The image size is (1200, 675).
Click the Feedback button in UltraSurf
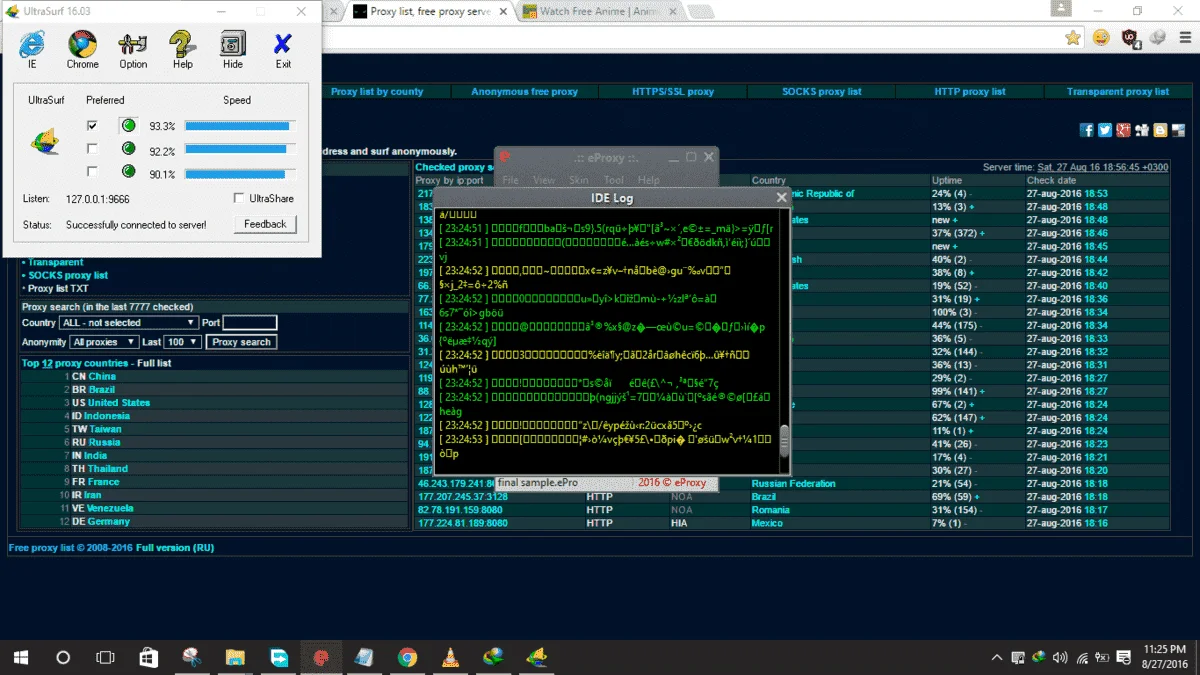tap(265, 224)
